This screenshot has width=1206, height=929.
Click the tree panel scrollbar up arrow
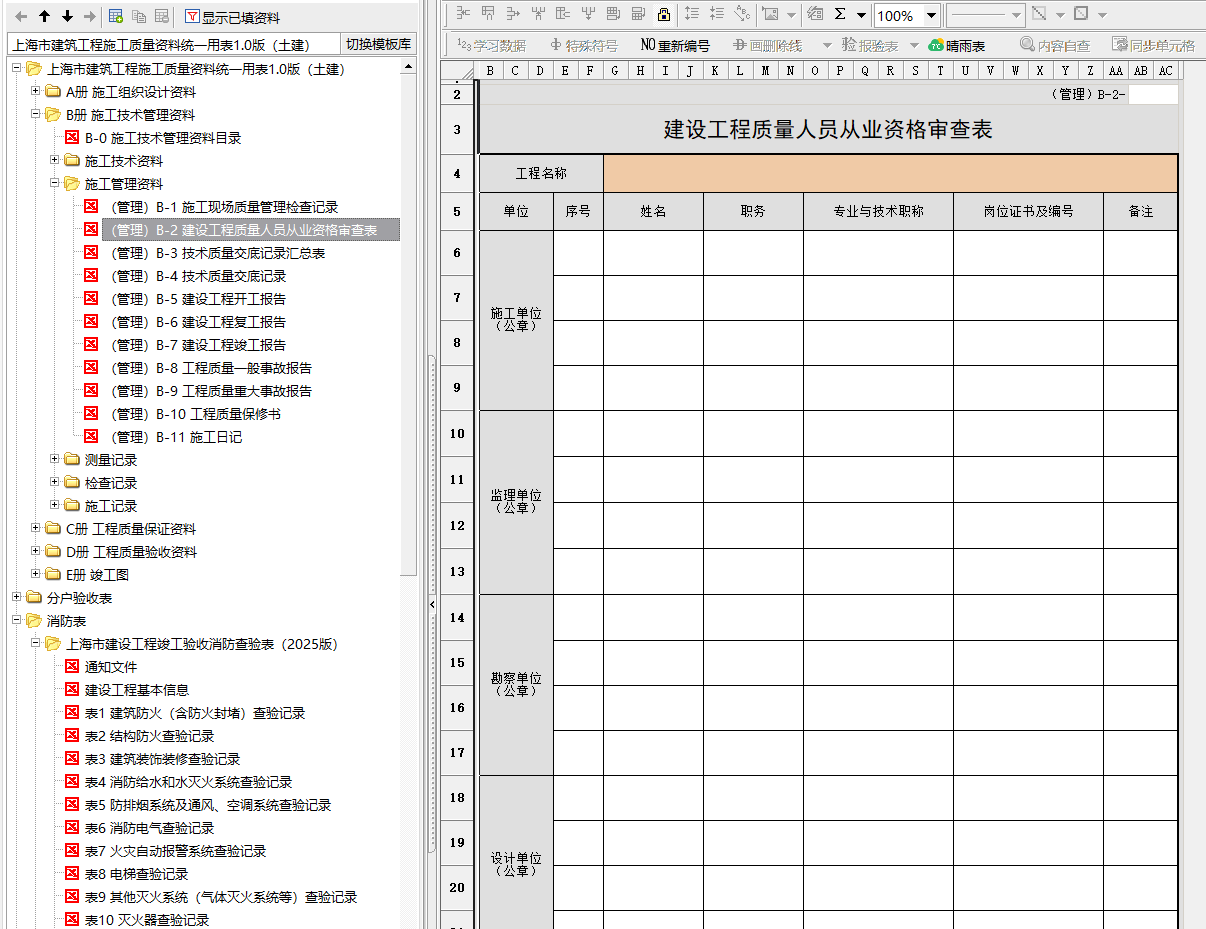pyautogui.click(x=408, y=67)
